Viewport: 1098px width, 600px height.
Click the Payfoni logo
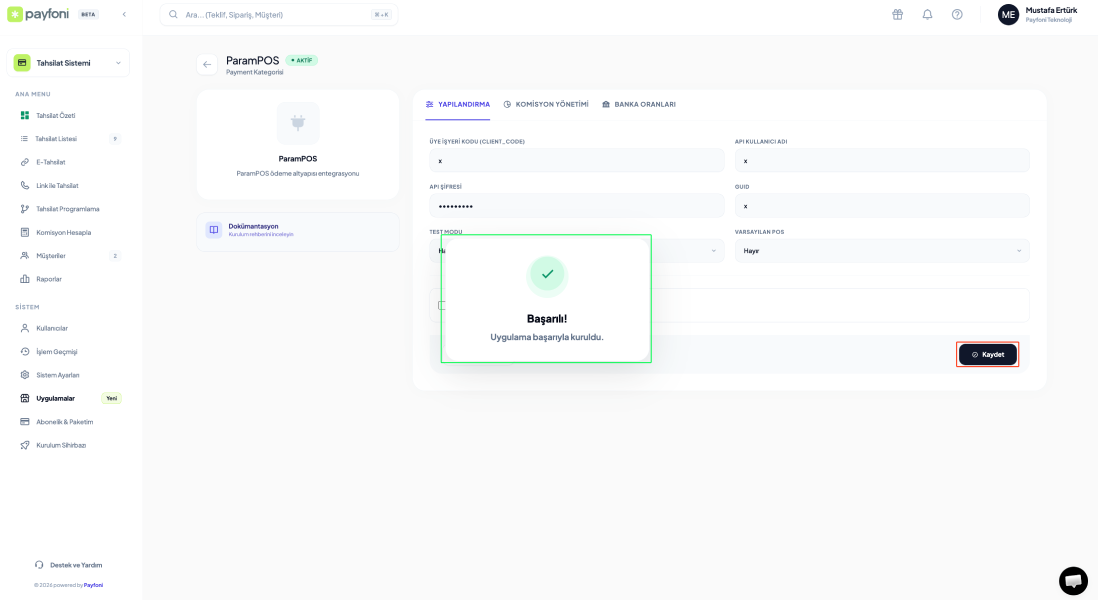[40, 14]
